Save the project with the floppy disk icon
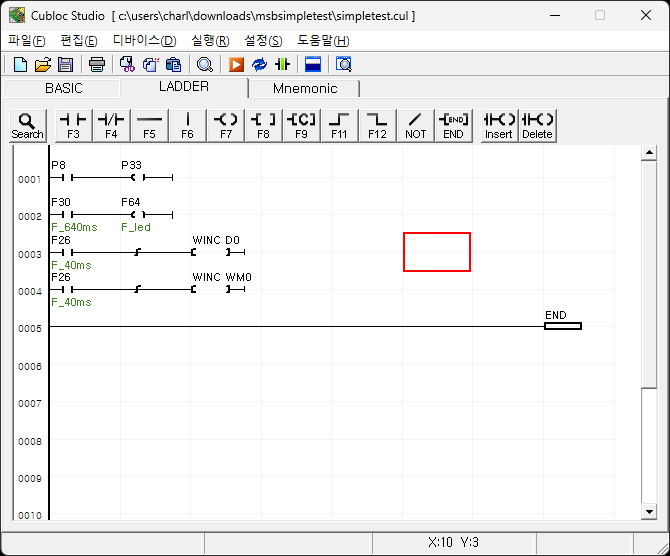Viewport: 670px width, 556px height. pos(65,65)
